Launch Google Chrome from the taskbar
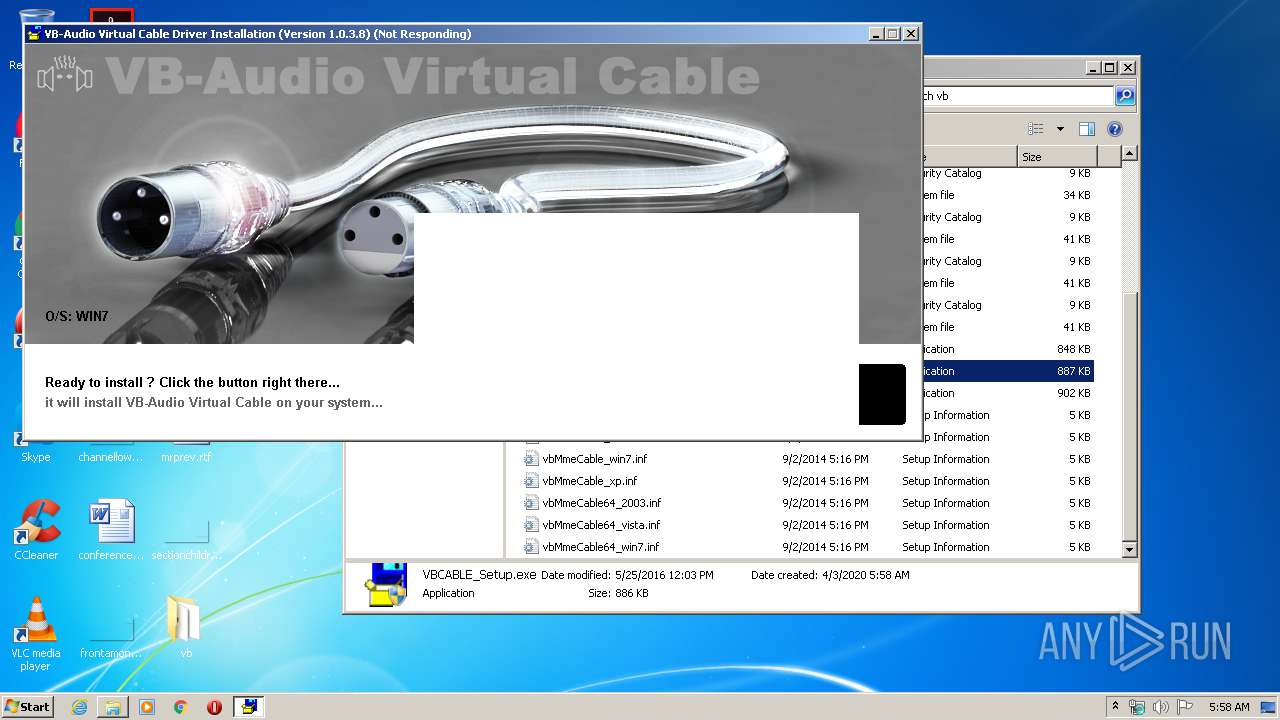Screen dimensions: 1280x720 (181, 707)
